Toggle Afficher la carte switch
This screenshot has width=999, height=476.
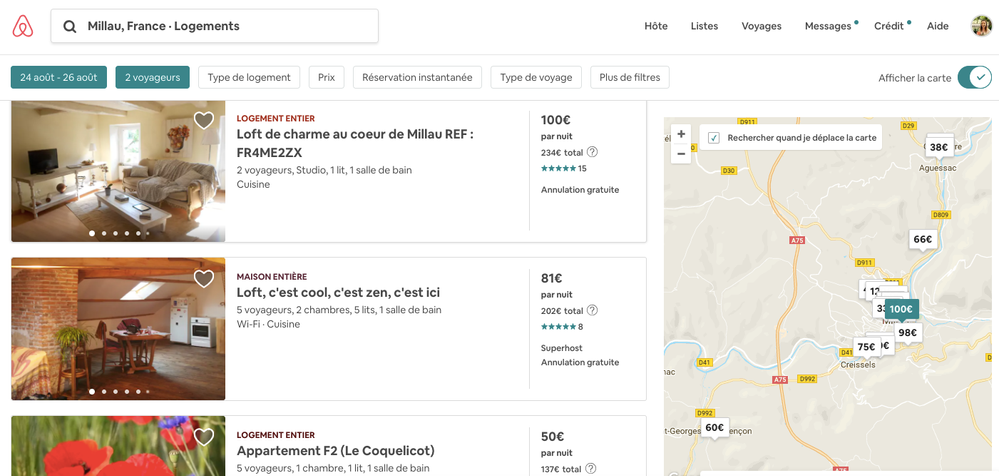(x=973, y=78)
